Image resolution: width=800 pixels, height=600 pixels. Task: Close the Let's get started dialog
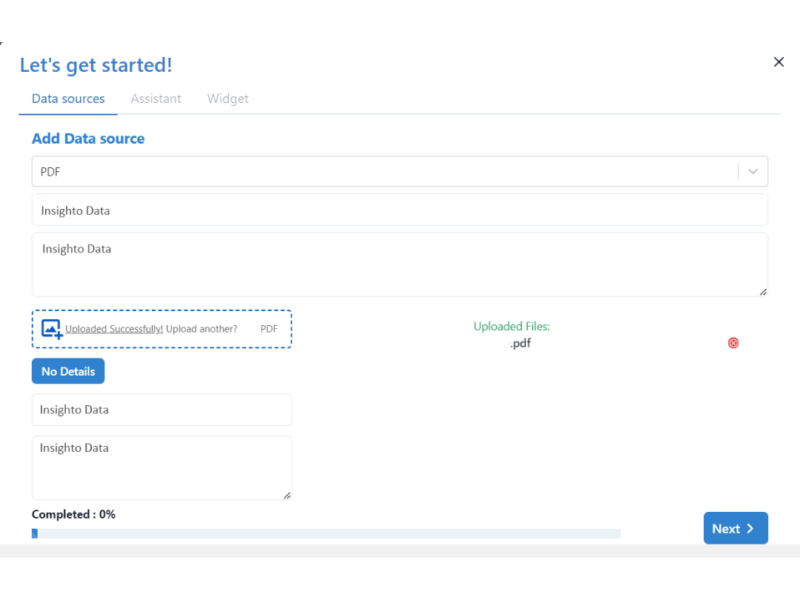pos(779,62)
